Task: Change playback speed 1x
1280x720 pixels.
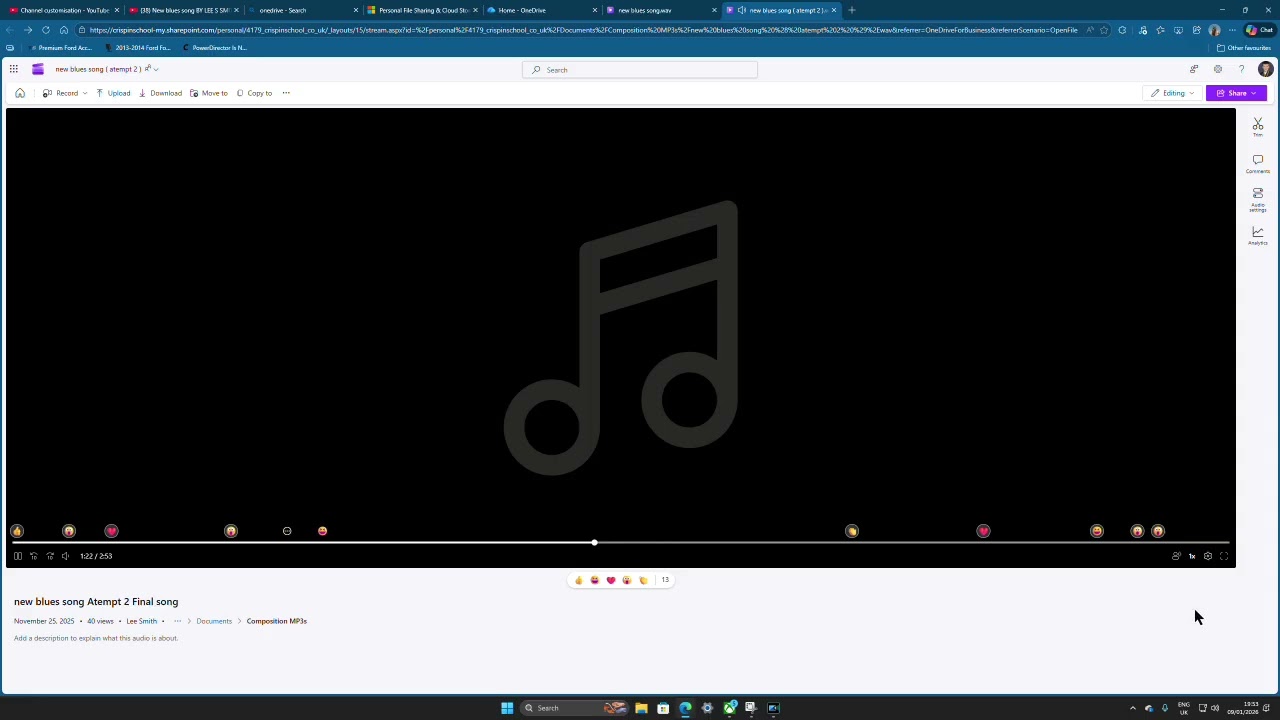Action: (1192, 556)
